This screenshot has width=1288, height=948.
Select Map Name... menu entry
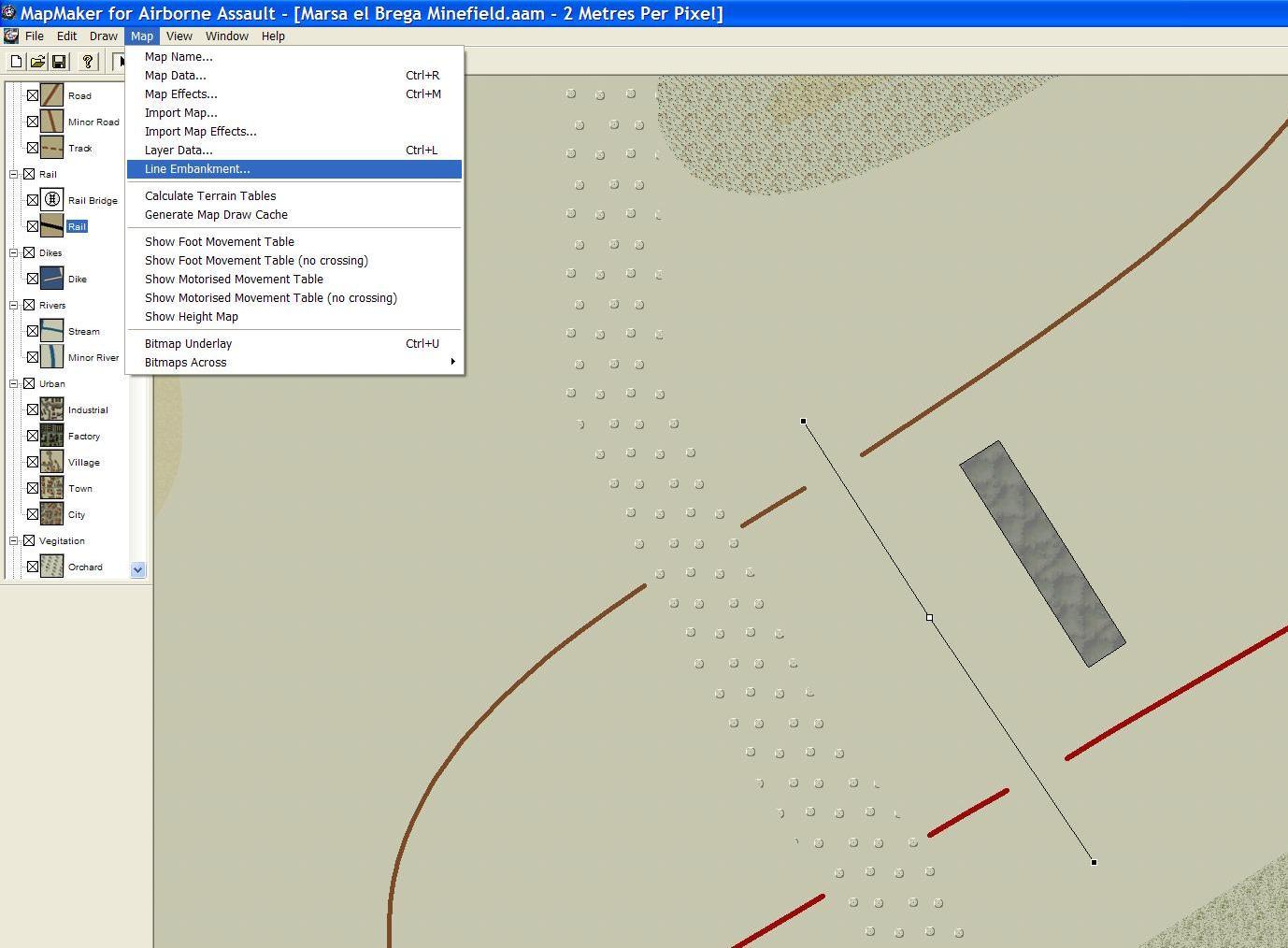pyautogui.click(x=294, y=57)
